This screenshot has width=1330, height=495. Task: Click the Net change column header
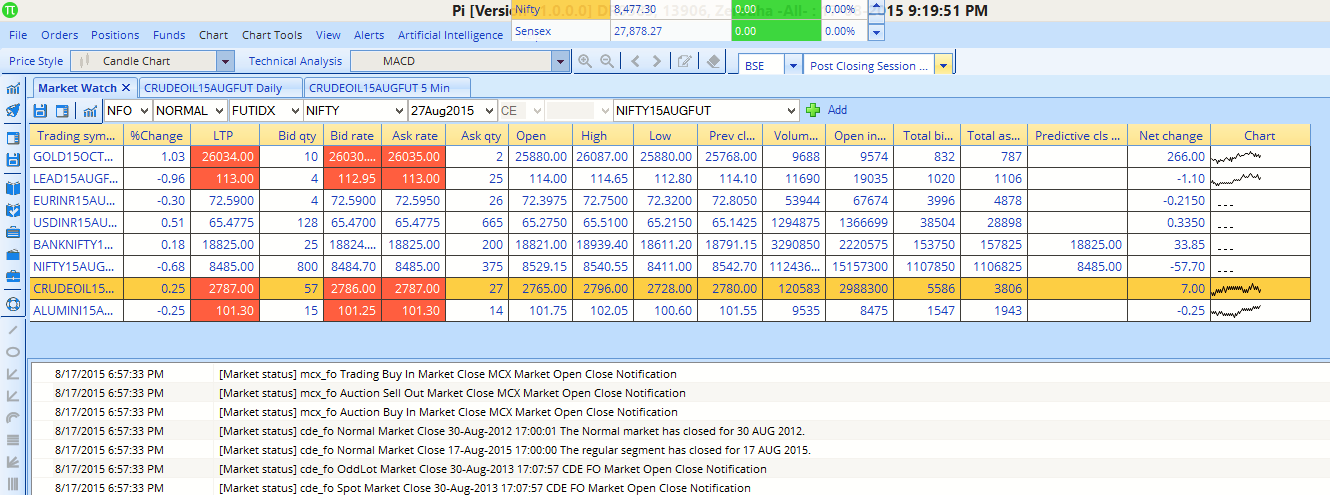[x=1168, y=135]
